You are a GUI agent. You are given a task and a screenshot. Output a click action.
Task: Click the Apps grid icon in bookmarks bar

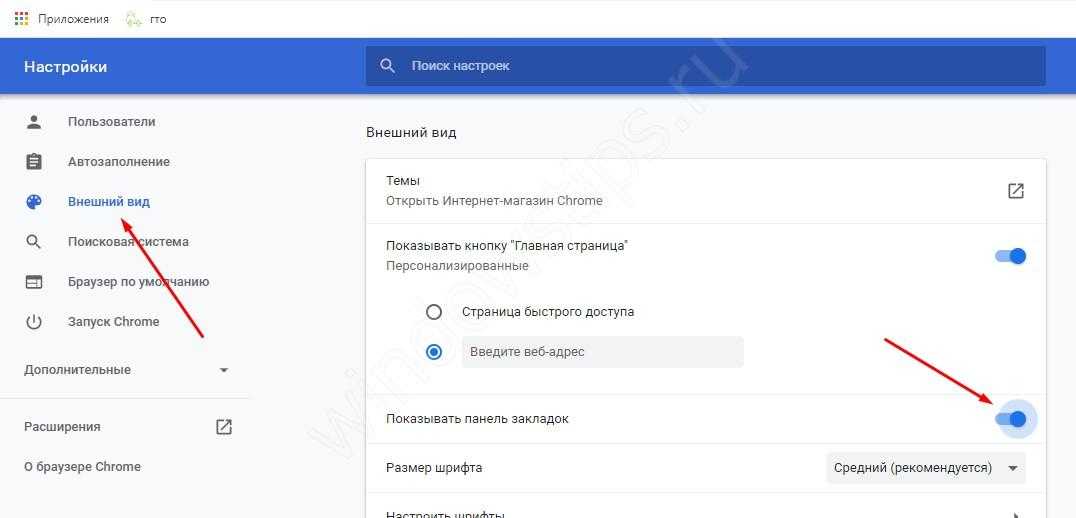tap(21, 18)
